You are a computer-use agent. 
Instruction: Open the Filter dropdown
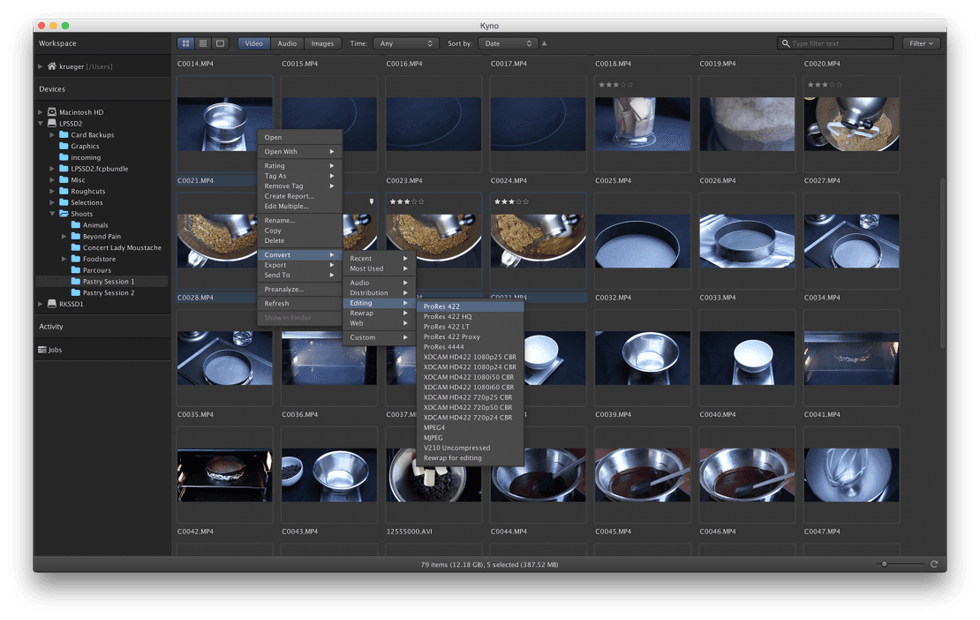pyautogui.click(x=921, y=43)
